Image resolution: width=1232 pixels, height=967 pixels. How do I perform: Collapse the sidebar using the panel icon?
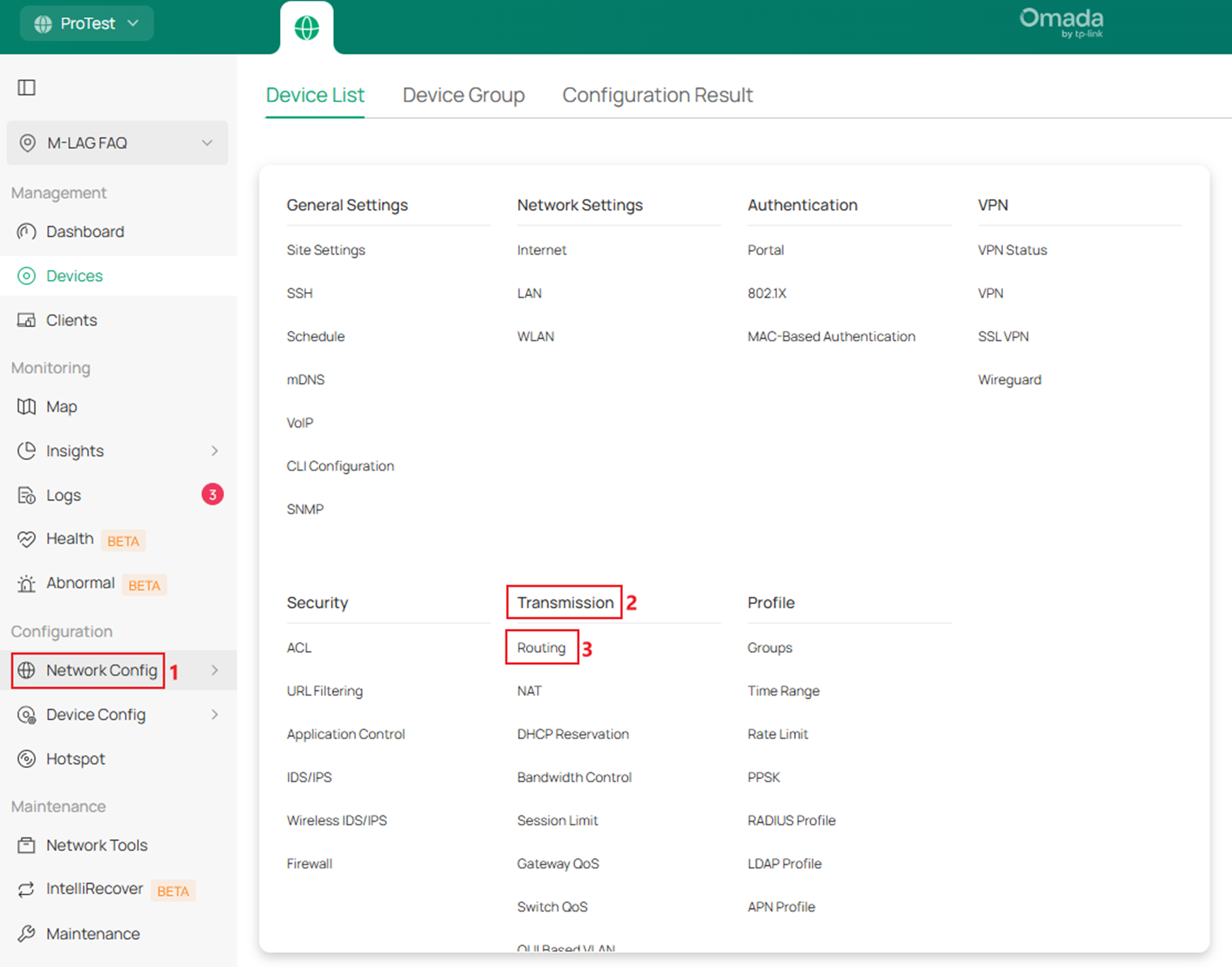pos(26,86)
